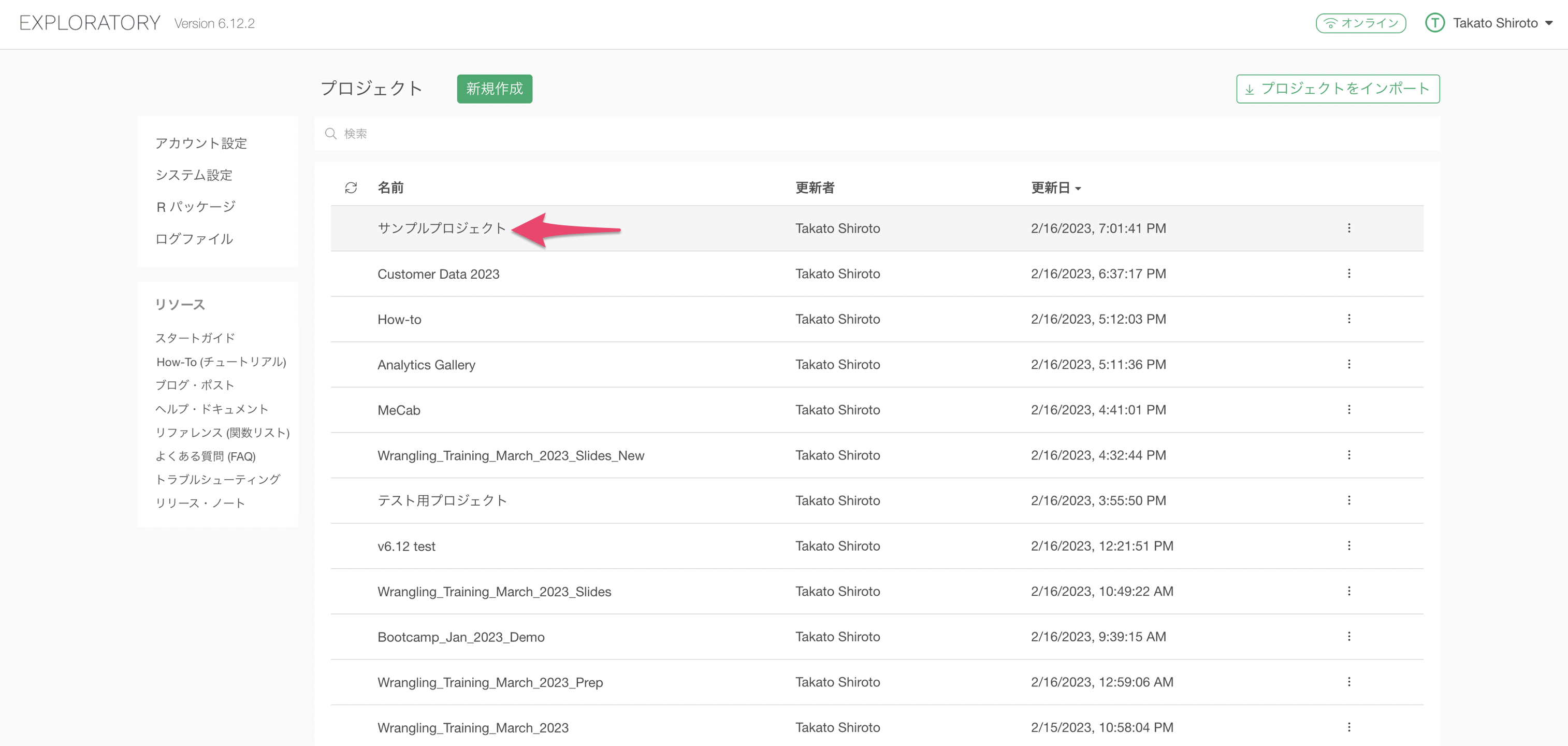Image resolution: width=1568 pixels, height=746 pixels.
Task: Open more options for Analytics Gallery
Action: point(1349,364)
